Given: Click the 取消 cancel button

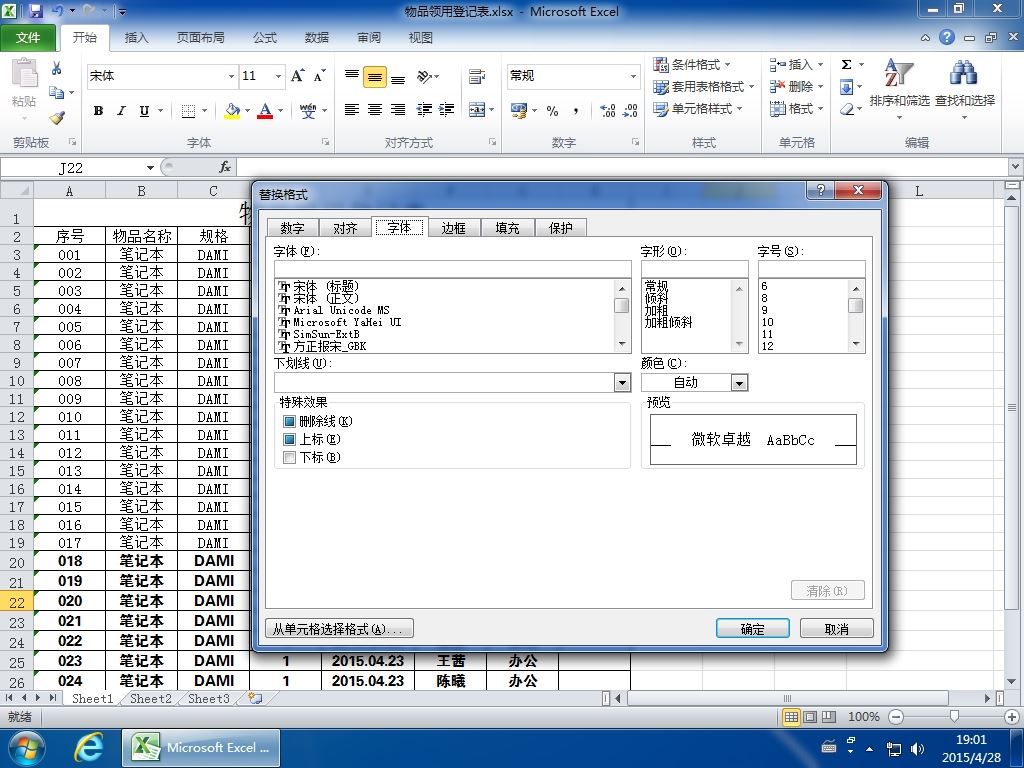Looking at the screenshot, I should [837, 629].
